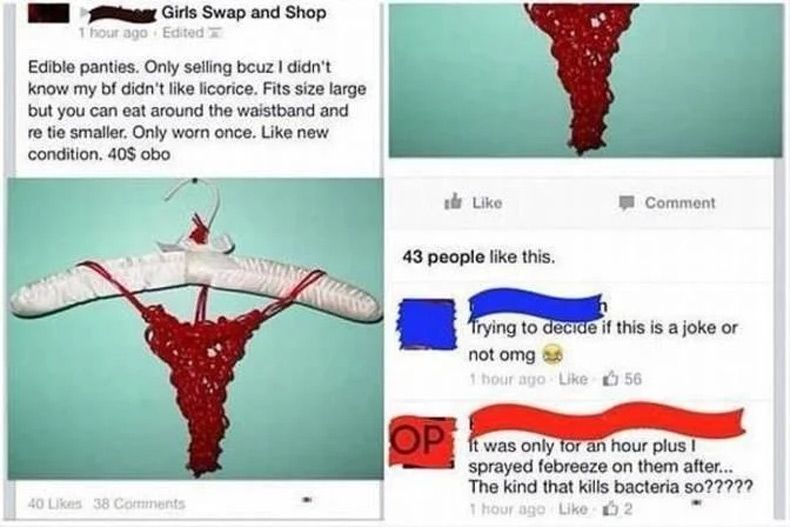The height and width of the screenshot is (527, 790).
Task: Click the laughing emoji in the comment
Action: pos(552,355)
